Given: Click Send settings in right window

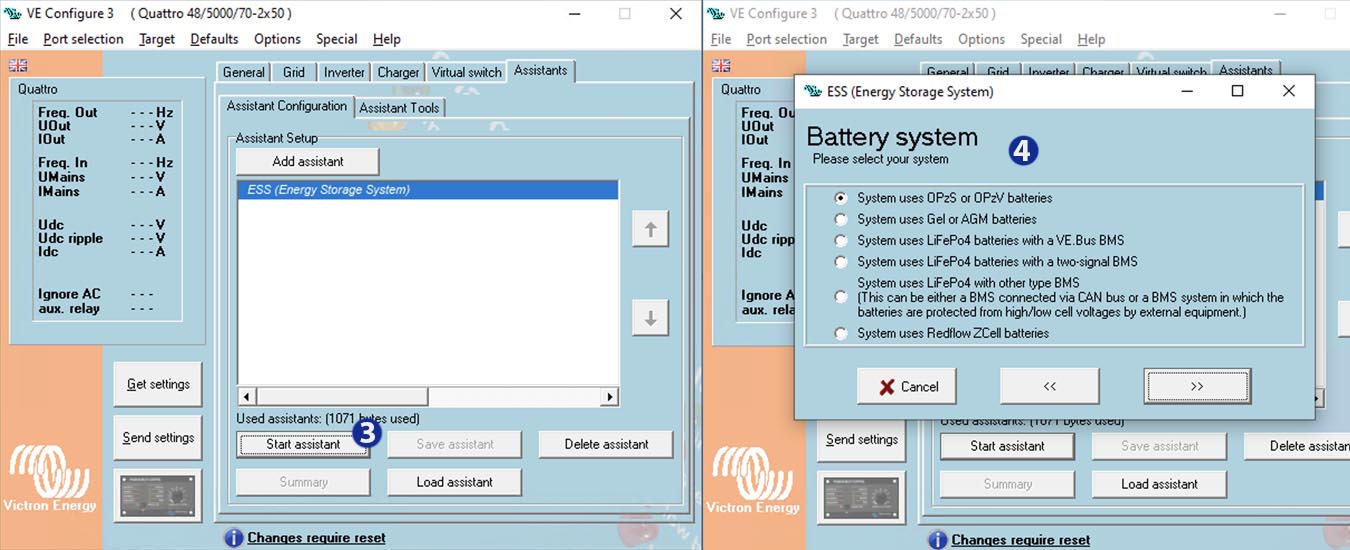Looking at the screenshot, I should pyautogui.click(x=861, y=440).
